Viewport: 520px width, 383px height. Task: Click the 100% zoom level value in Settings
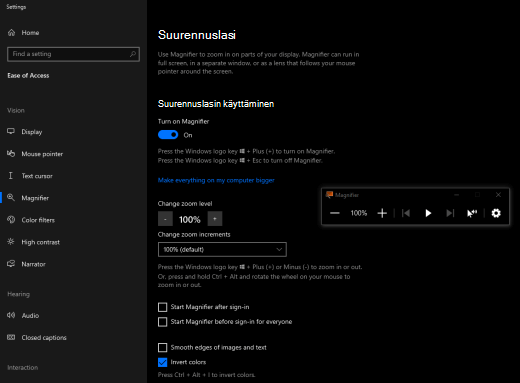tap(190, 219)
